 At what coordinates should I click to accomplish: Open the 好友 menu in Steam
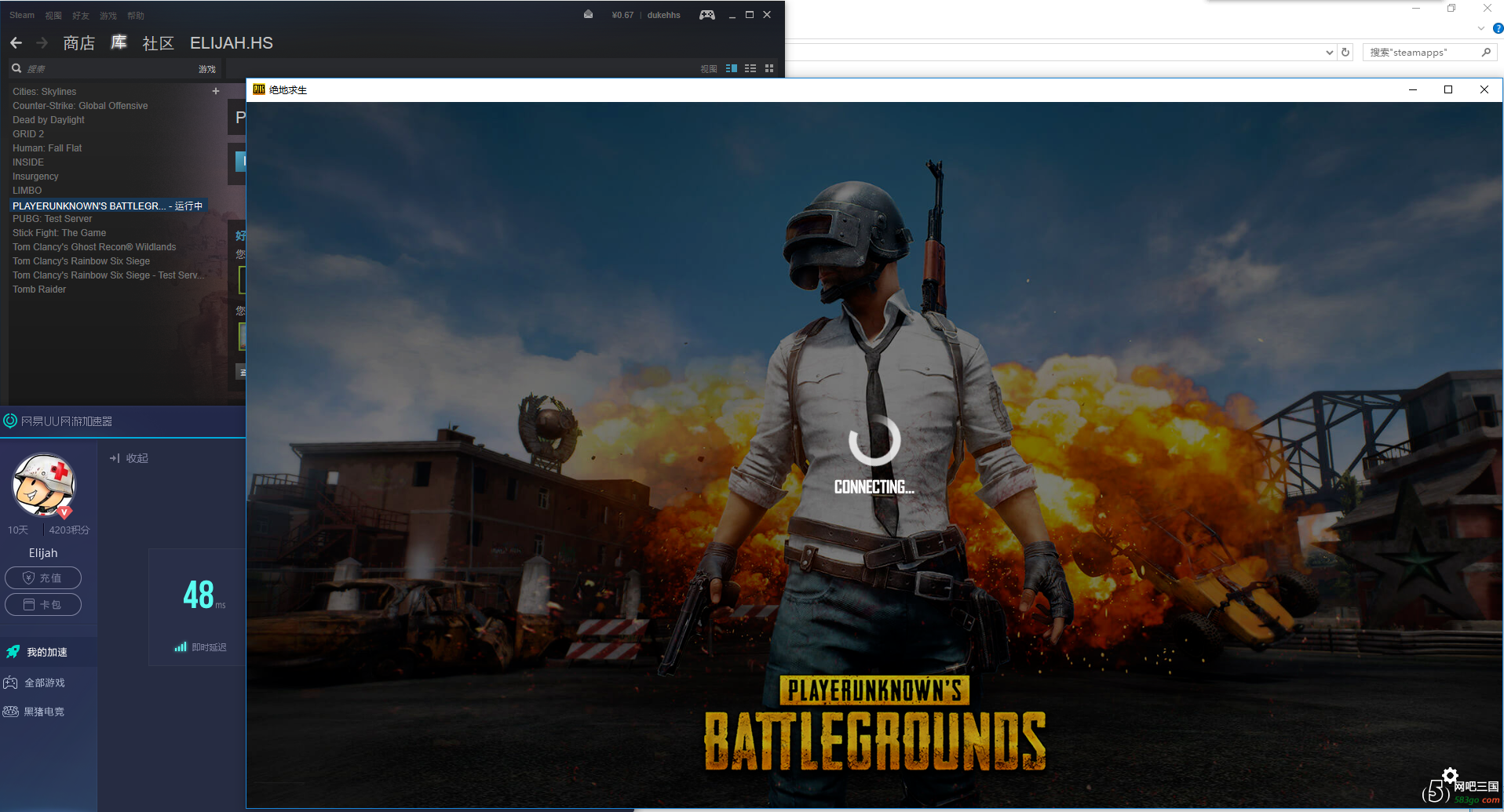[x=81, y=16]
